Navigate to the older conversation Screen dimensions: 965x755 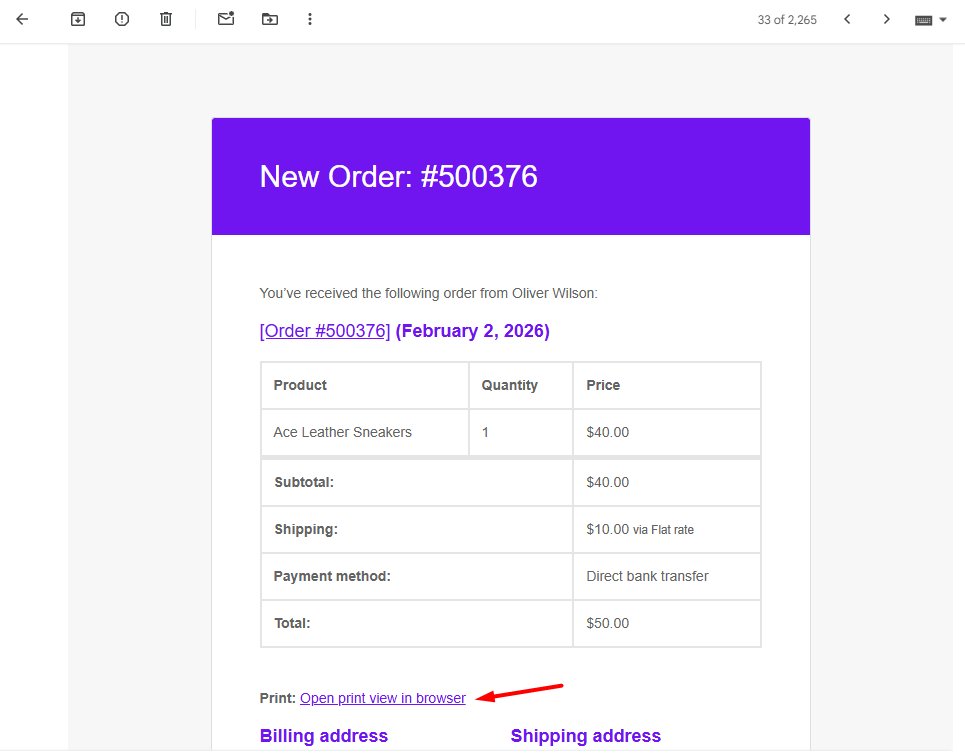[x=886, y=19]
